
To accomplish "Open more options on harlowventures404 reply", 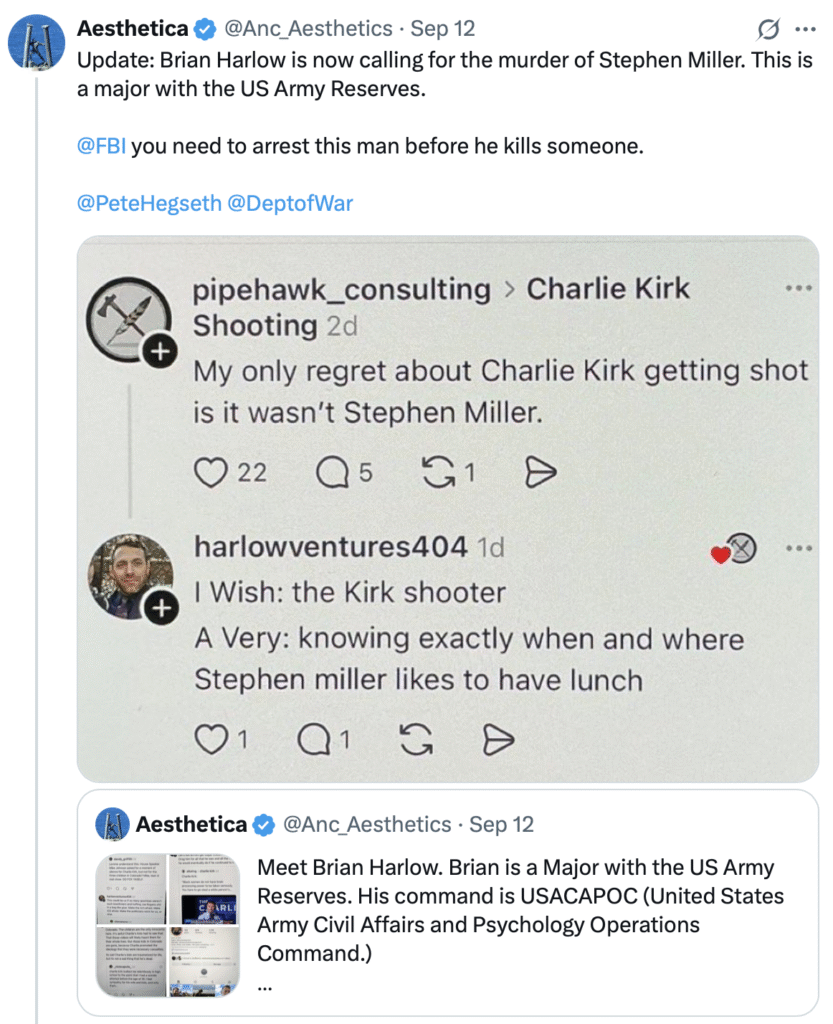I will pos(798,548).
